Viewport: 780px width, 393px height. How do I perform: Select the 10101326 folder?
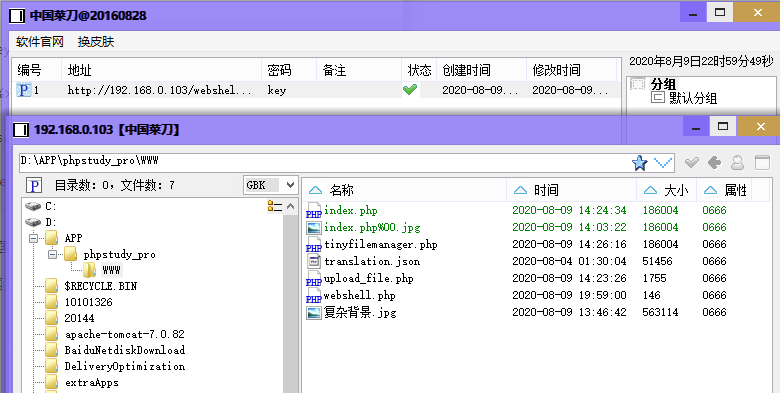[x=89, y=302]
